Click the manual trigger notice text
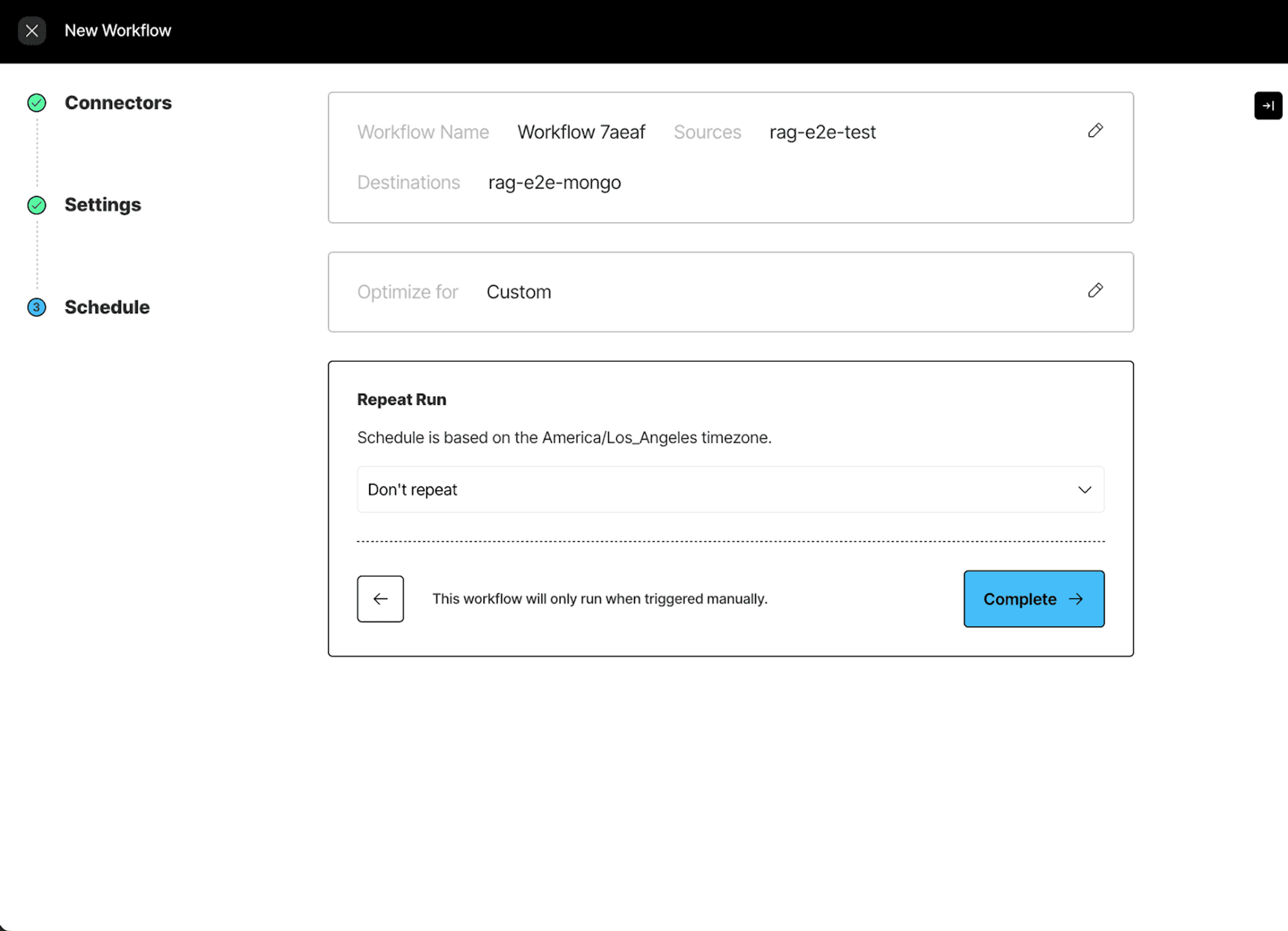This screenshot has width=1288, height=931. click(x=599, y=599)
